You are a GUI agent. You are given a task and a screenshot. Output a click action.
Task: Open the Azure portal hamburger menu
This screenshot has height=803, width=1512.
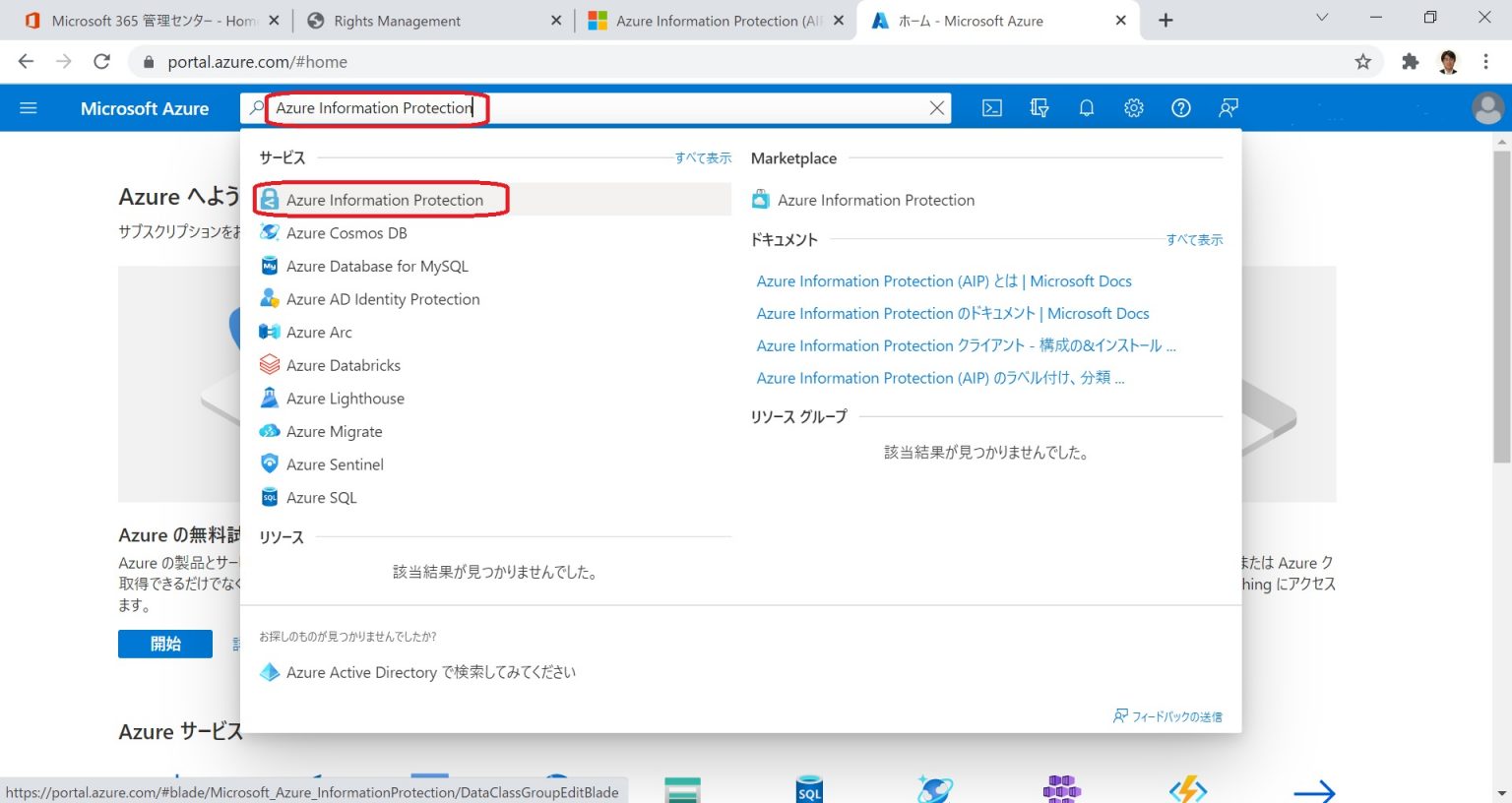[x=28, y=108]
